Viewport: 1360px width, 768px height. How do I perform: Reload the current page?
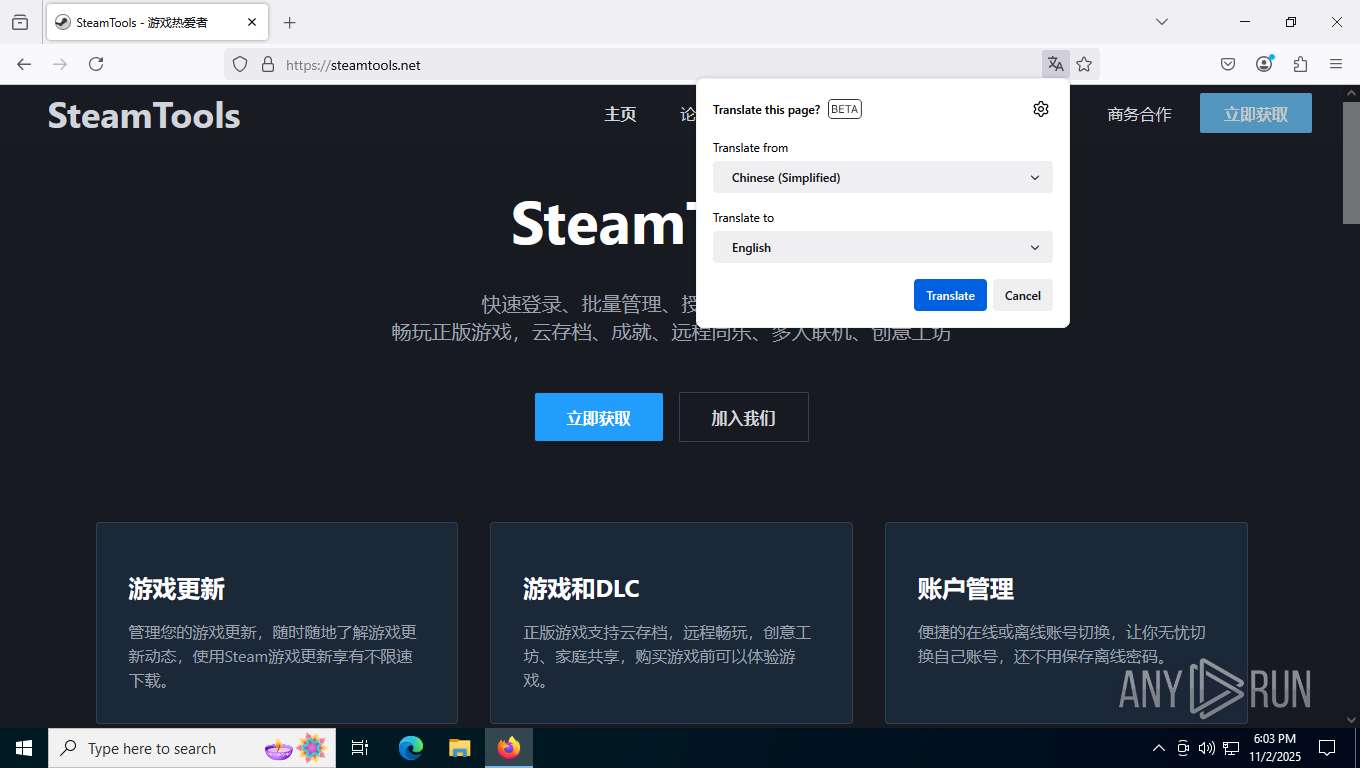pyautogui.click(x=96, y=64)
